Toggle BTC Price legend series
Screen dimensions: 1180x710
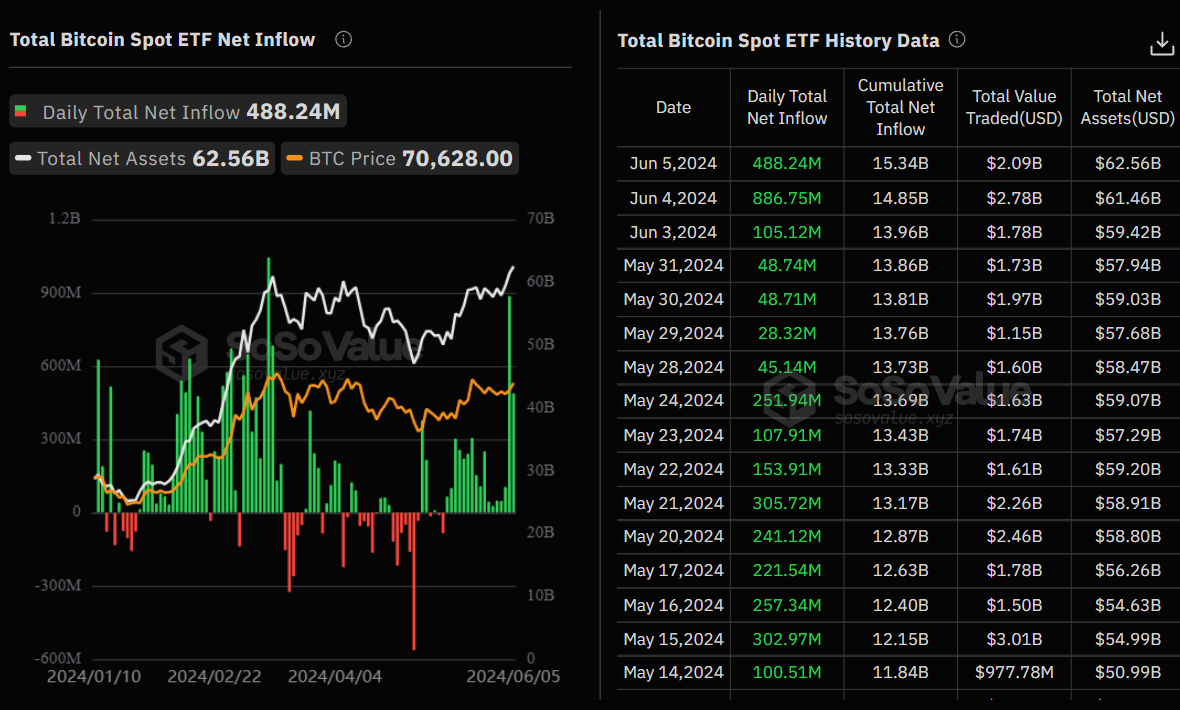coord(400,158)
